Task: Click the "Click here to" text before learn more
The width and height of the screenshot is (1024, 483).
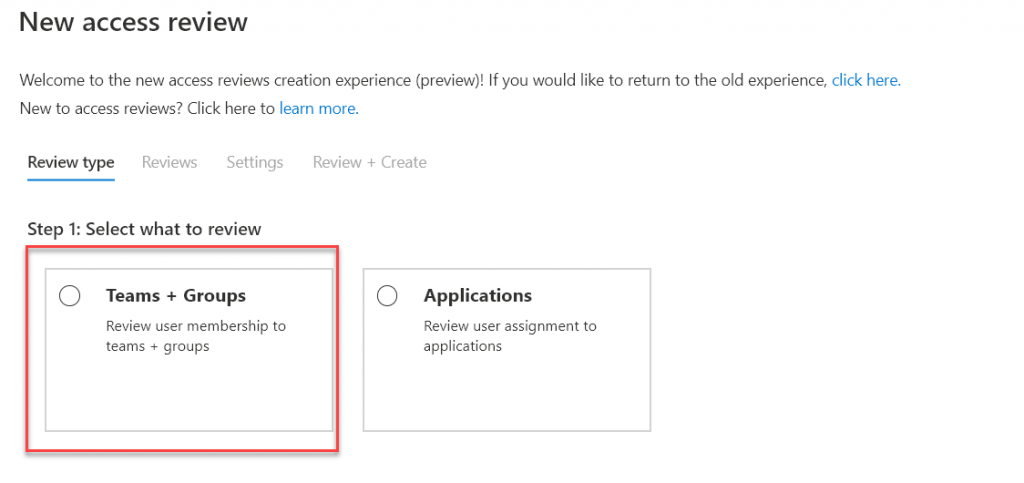Action: [x=231, y=108]
